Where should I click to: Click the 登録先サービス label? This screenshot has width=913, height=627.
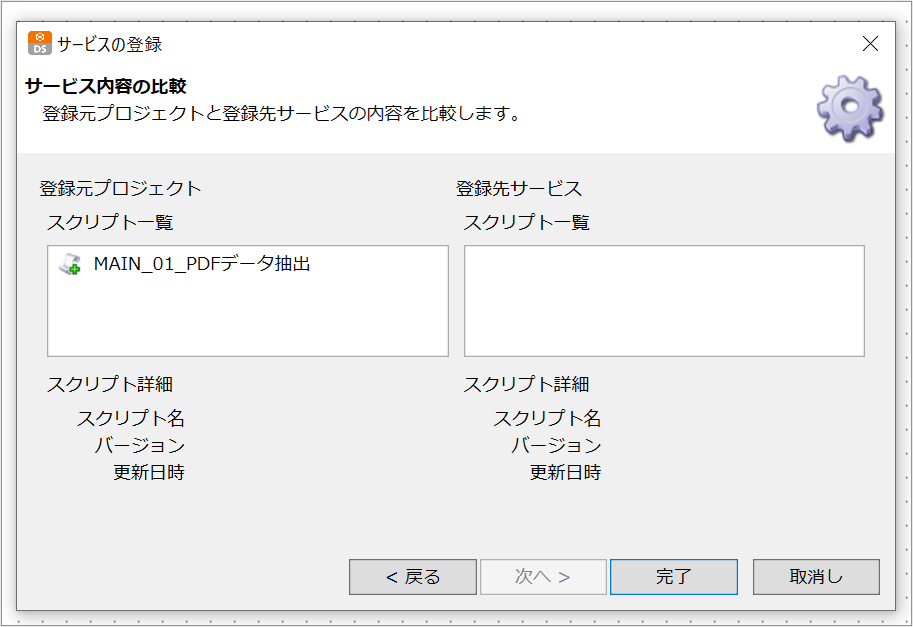519,189
